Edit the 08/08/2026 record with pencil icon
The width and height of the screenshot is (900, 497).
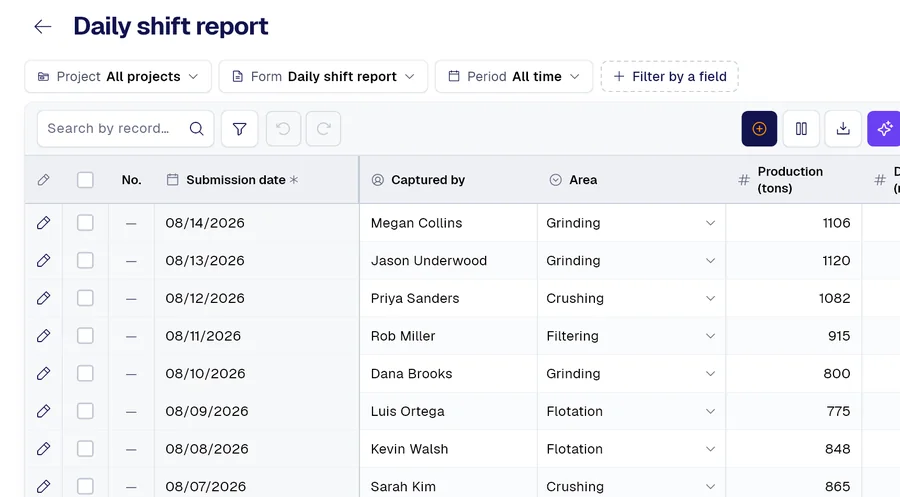[43, 449]
